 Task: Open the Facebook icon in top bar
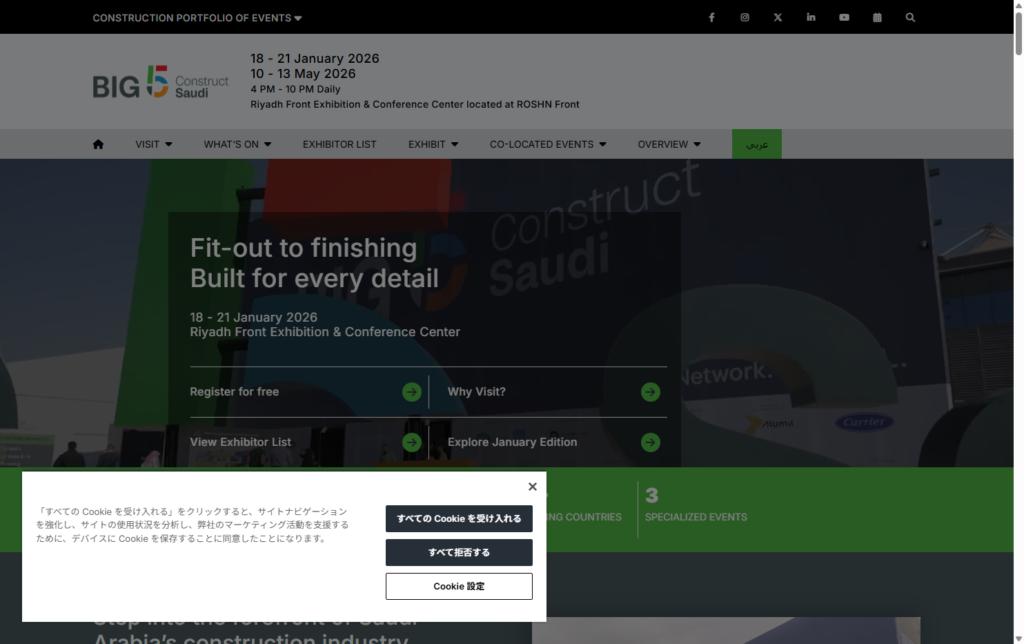point(711,17)
